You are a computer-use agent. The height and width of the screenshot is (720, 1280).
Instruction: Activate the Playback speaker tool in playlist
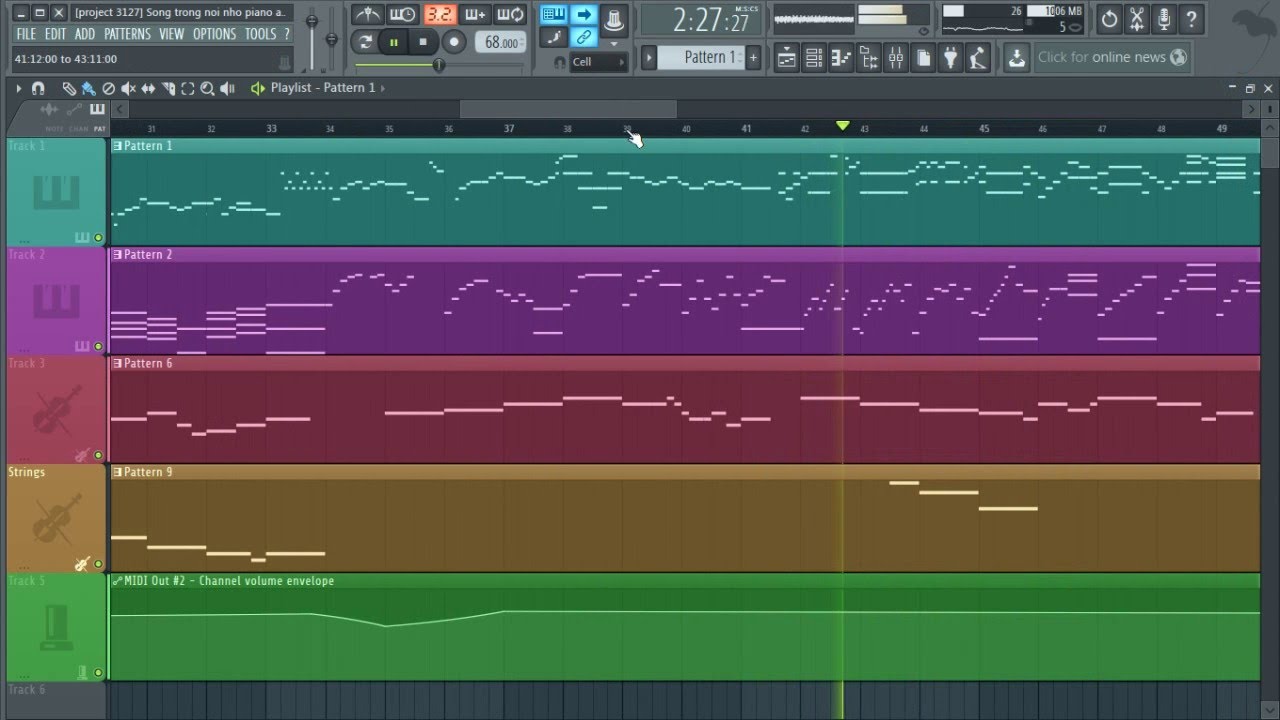(227, 88)
